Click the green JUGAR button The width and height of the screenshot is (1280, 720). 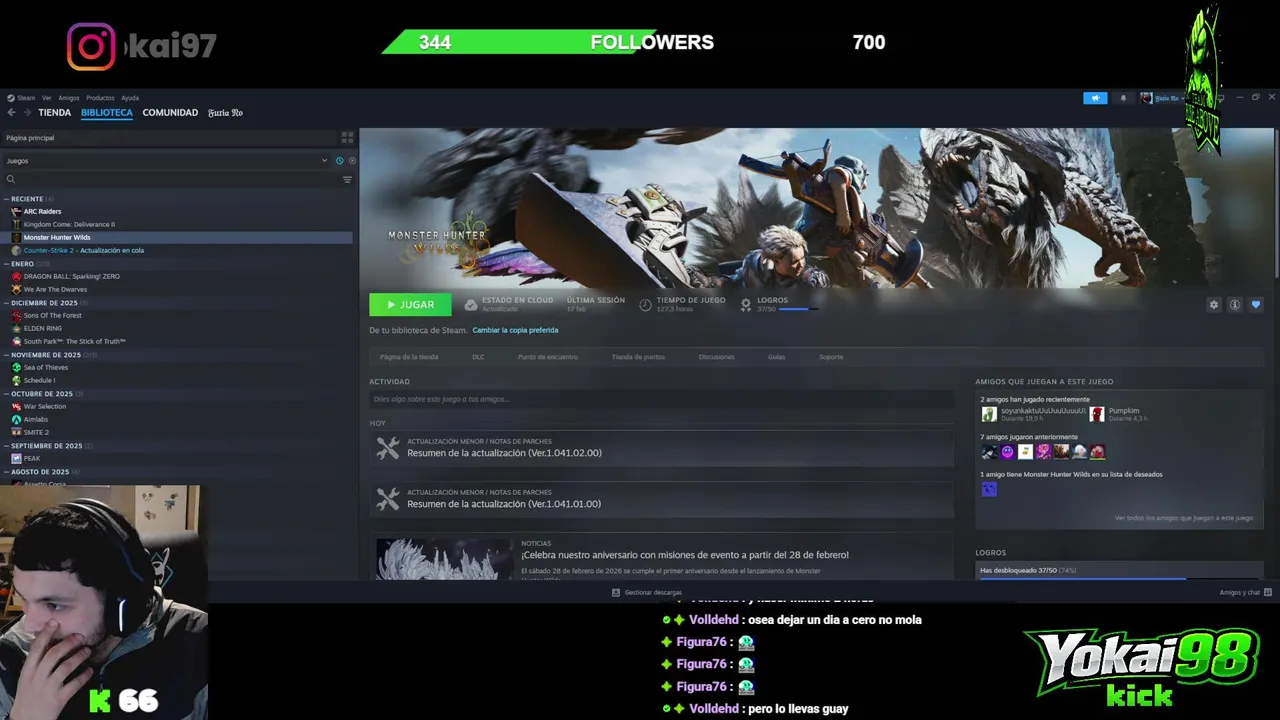click(x=410, y=305)
